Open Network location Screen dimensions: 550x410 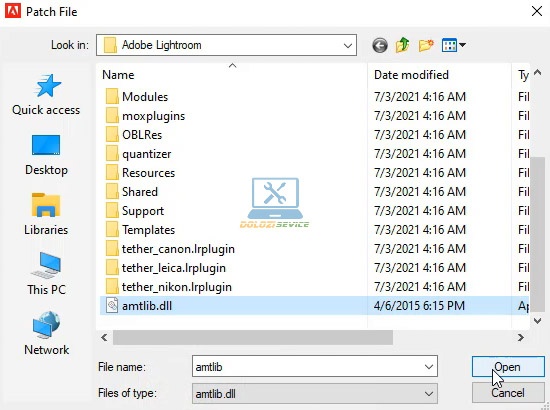point(46,334)
